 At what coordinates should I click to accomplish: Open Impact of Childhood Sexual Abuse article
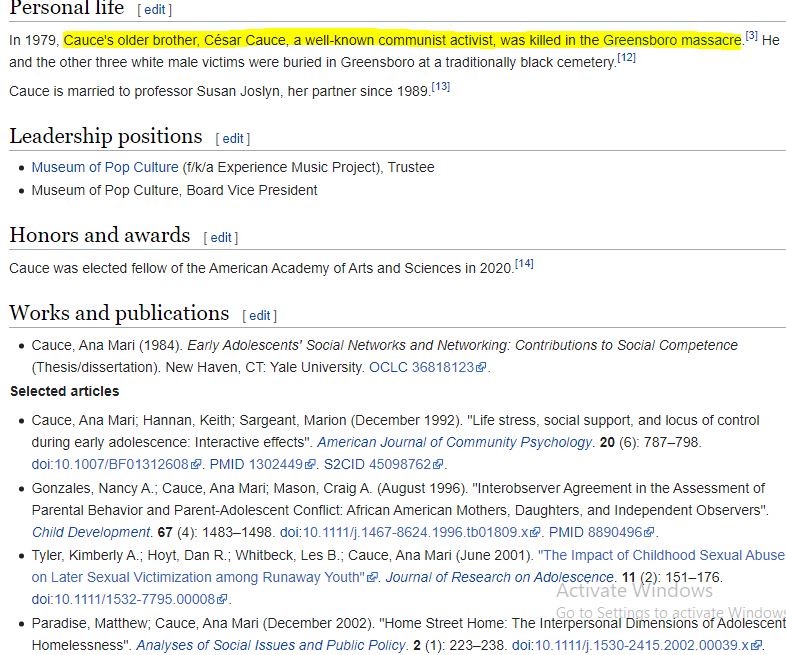408,566
